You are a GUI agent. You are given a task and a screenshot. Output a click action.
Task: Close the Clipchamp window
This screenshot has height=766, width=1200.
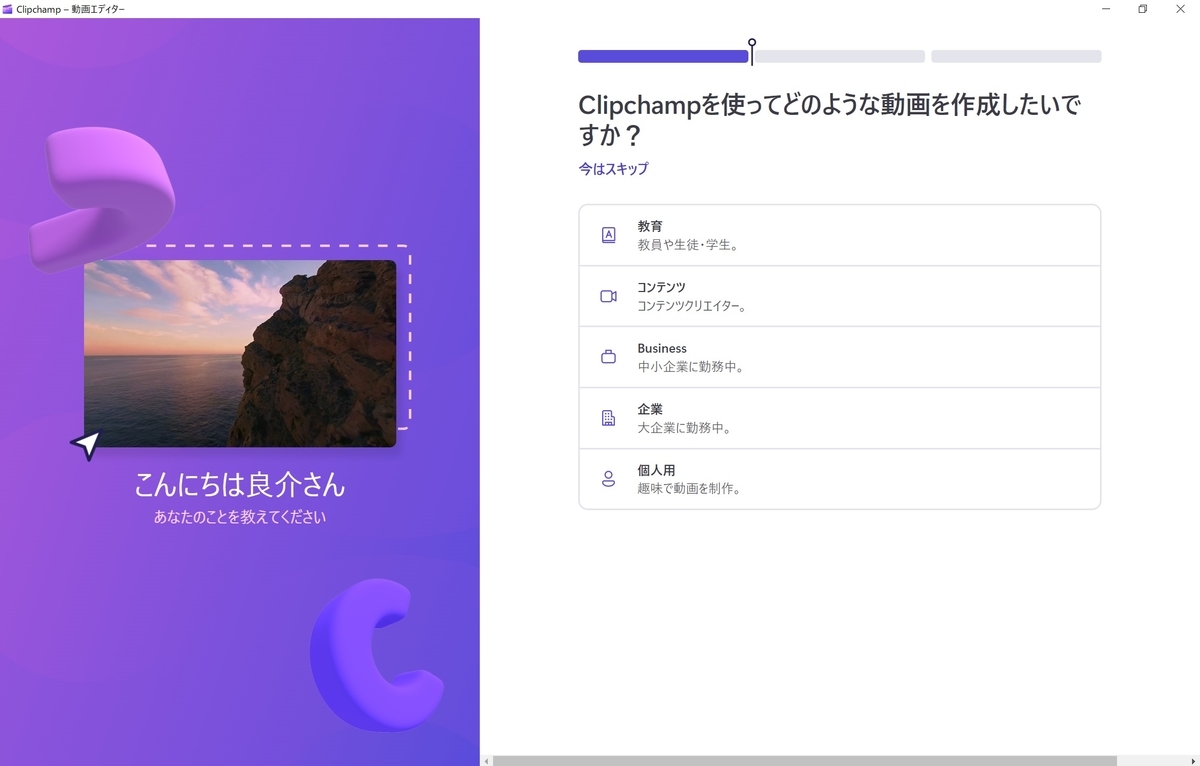click(1180, 9)
